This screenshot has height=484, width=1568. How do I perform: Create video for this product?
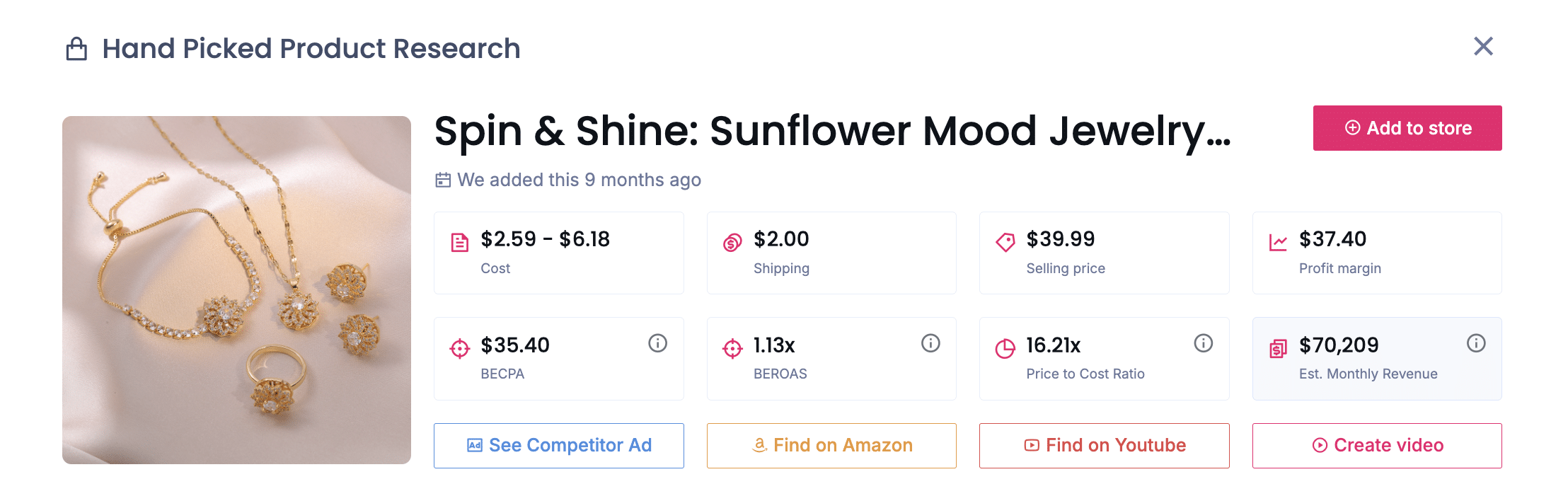1376,445
